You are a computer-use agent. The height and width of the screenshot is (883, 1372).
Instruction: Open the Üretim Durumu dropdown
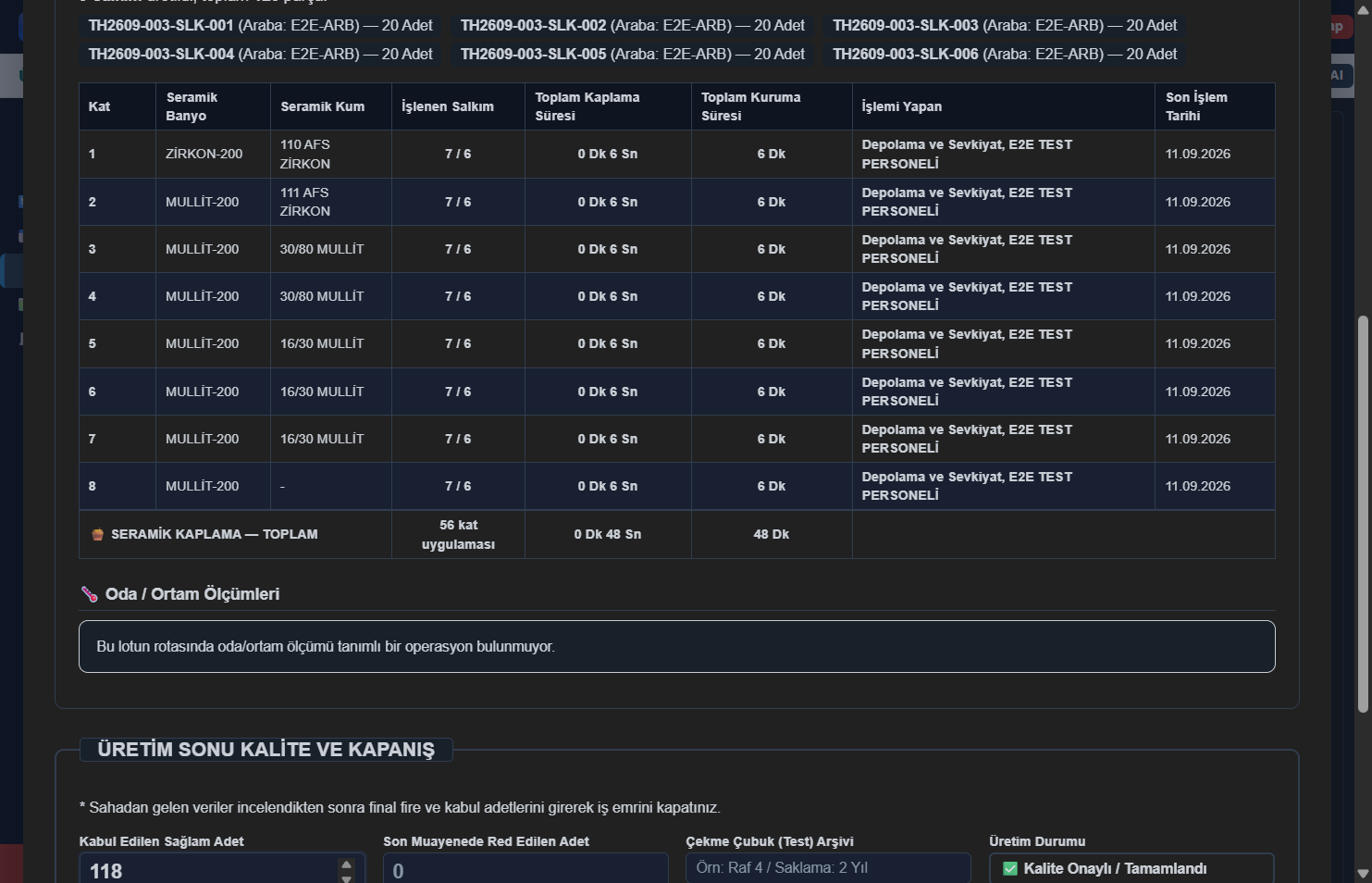(x=1131, y=868)
